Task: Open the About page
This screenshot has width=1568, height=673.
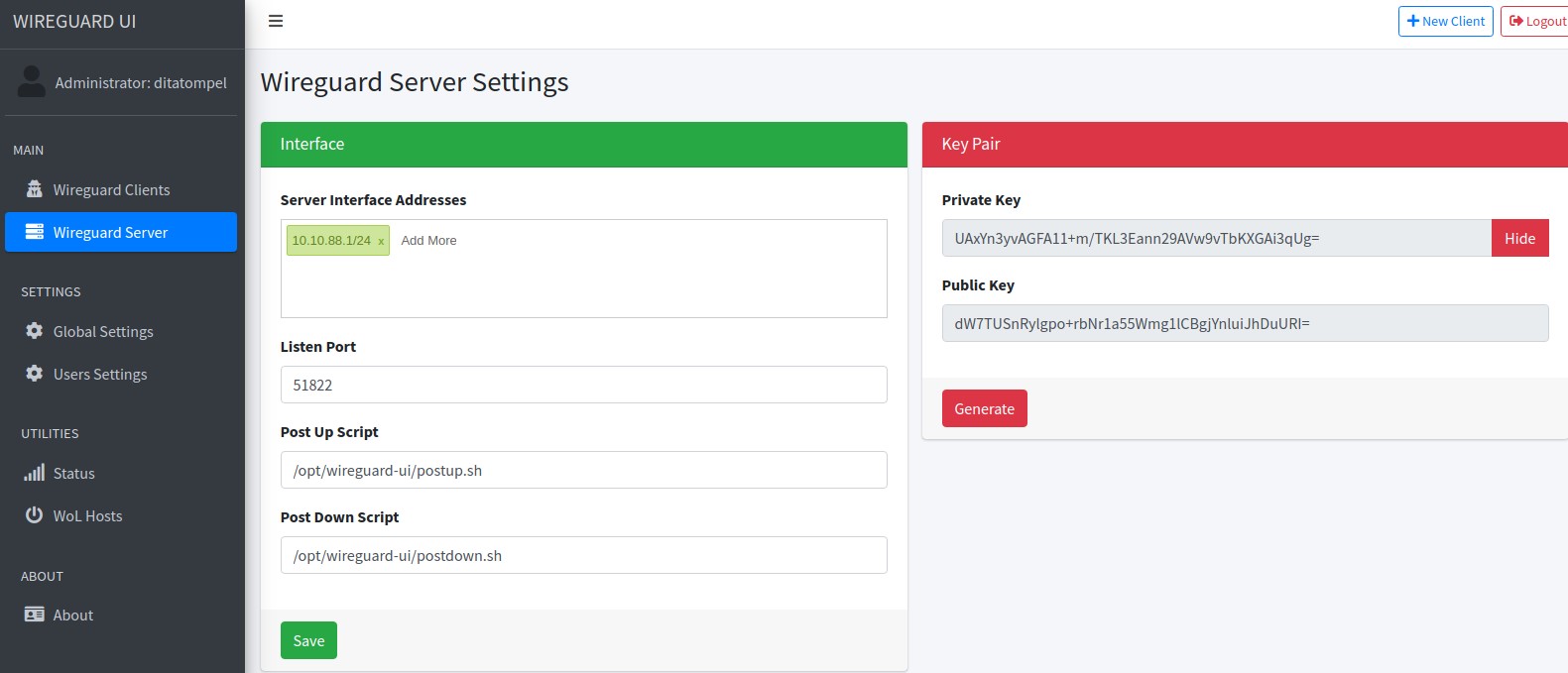Action: [x=121, y=615]
